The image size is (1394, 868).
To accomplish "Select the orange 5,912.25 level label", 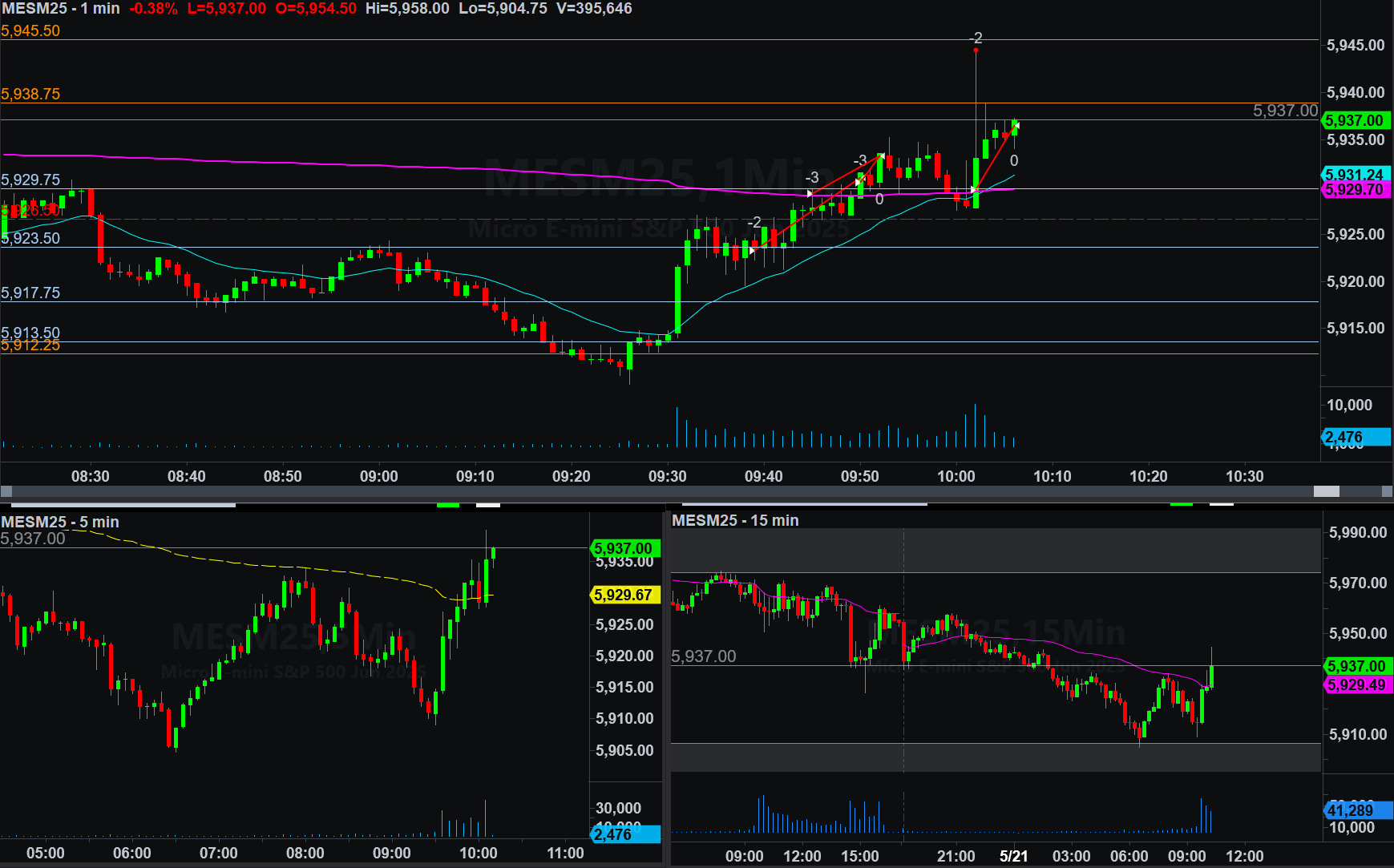I will 30,345.
